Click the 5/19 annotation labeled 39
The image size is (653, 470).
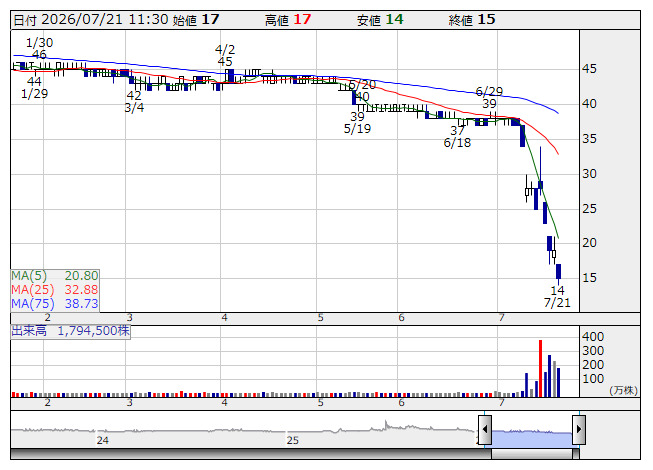[357, 122]
